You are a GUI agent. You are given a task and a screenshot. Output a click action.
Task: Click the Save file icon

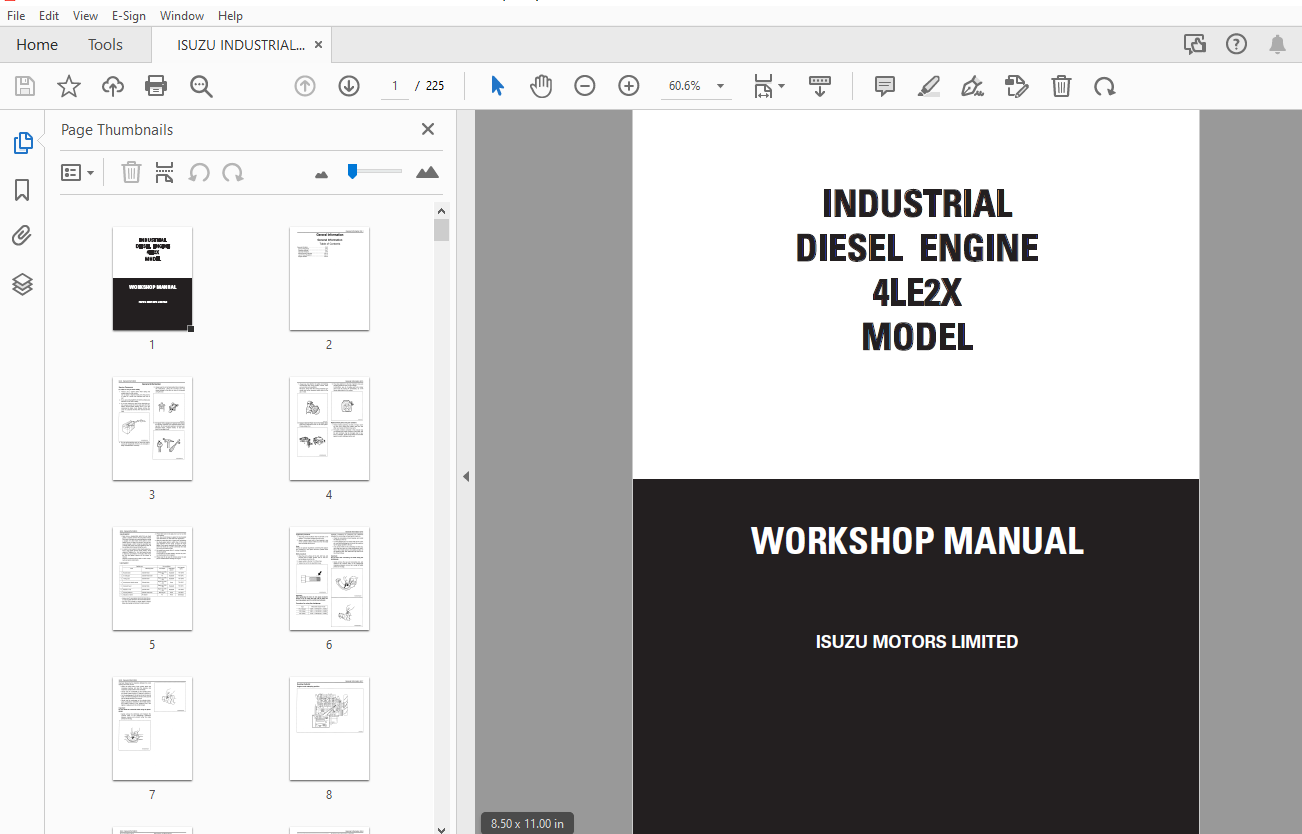coord(25,86)
